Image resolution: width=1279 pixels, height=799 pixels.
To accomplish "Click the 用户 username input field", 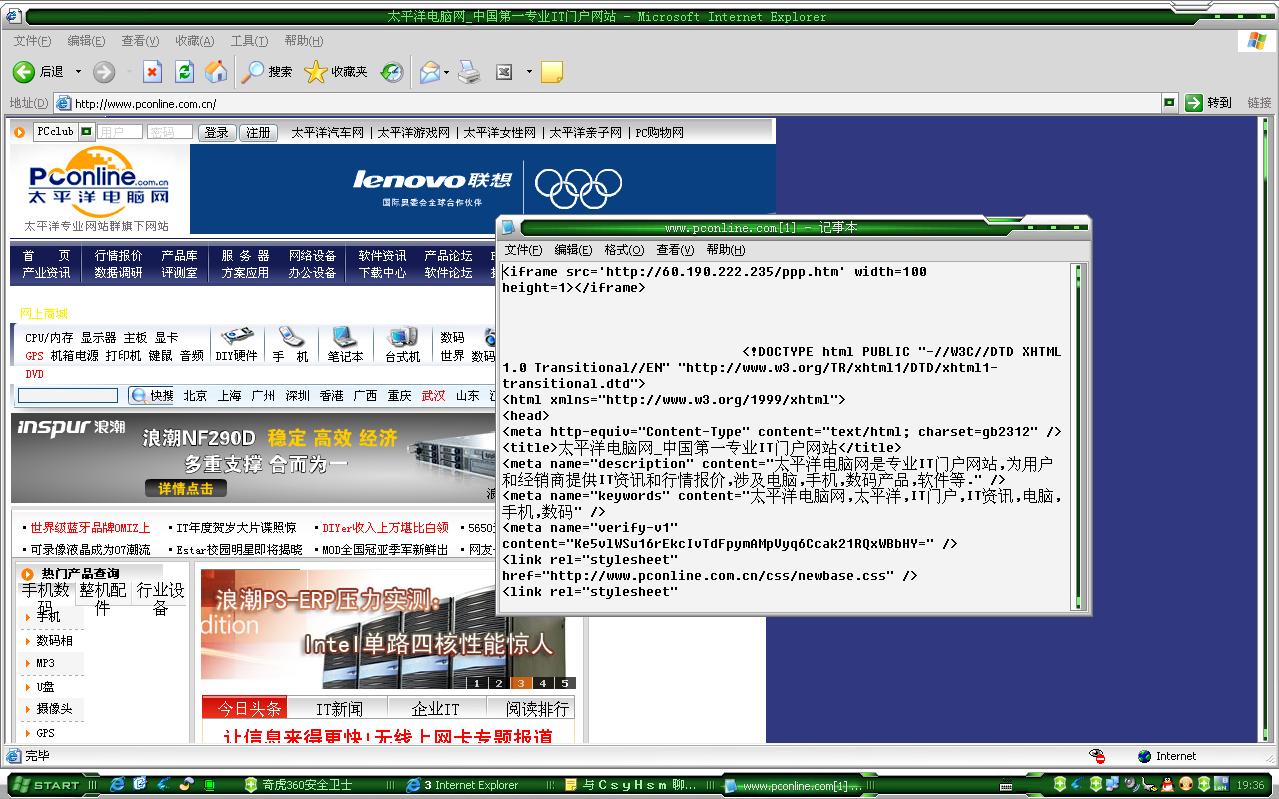I will tap(120, 132).
